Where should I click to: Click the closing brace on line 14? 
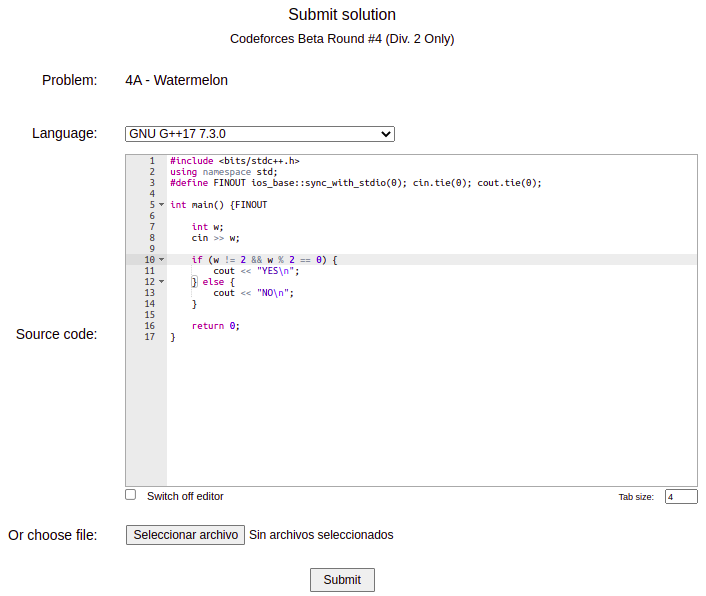click(x=194, y=304)
